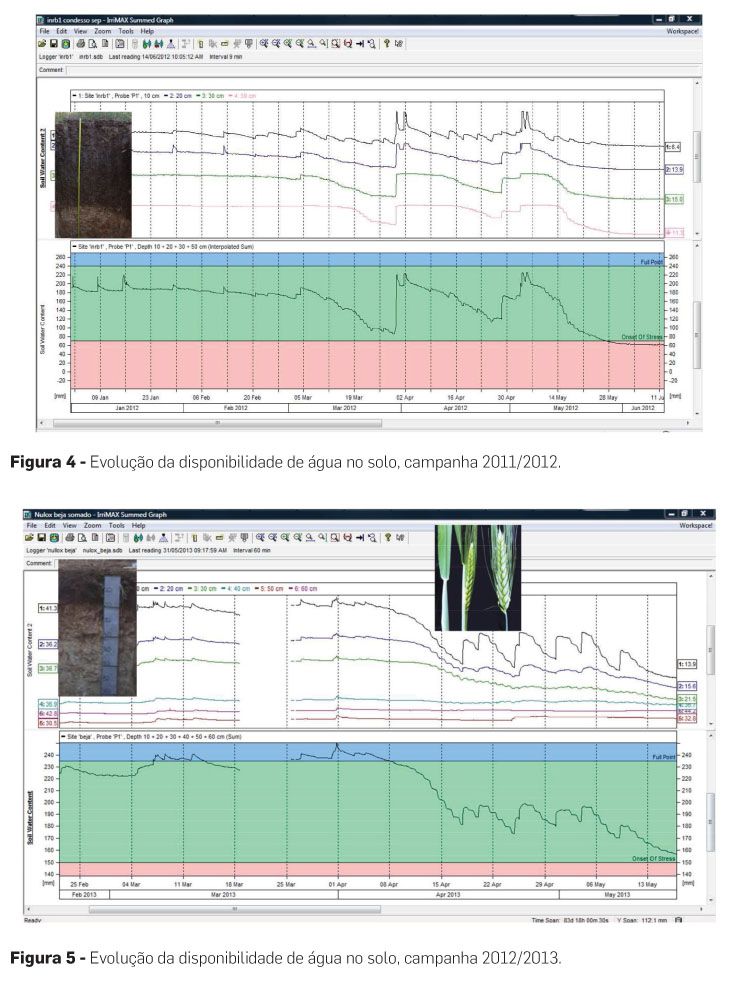Click green binoculars icon in Nulox beja toolbar
Viewport: 732px width, 986px height.
click(138, 538)
